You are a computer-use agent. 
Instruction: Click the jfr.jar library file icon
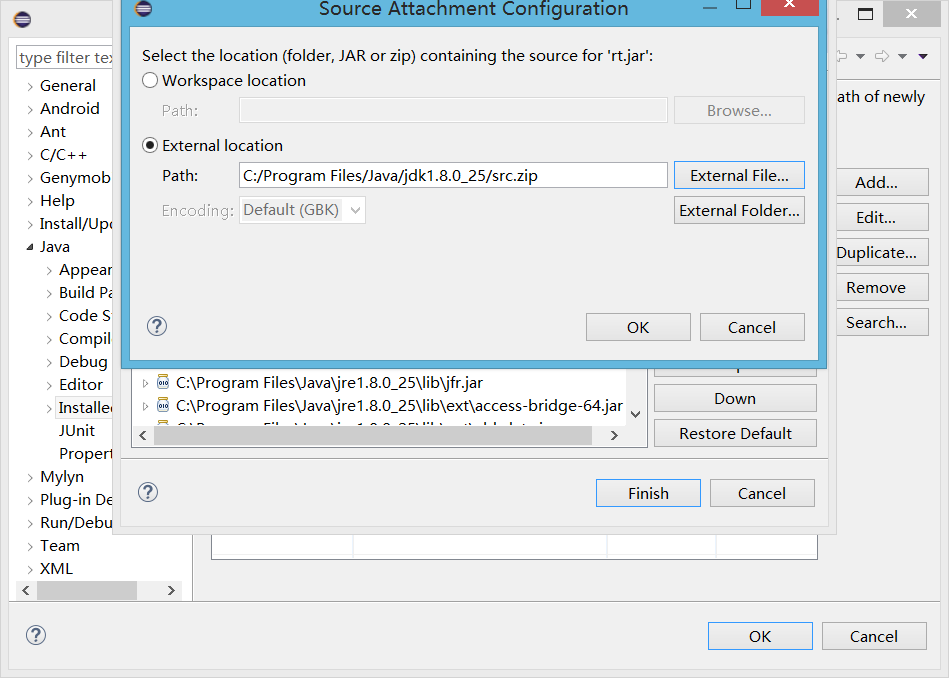(x=163, y=382)
